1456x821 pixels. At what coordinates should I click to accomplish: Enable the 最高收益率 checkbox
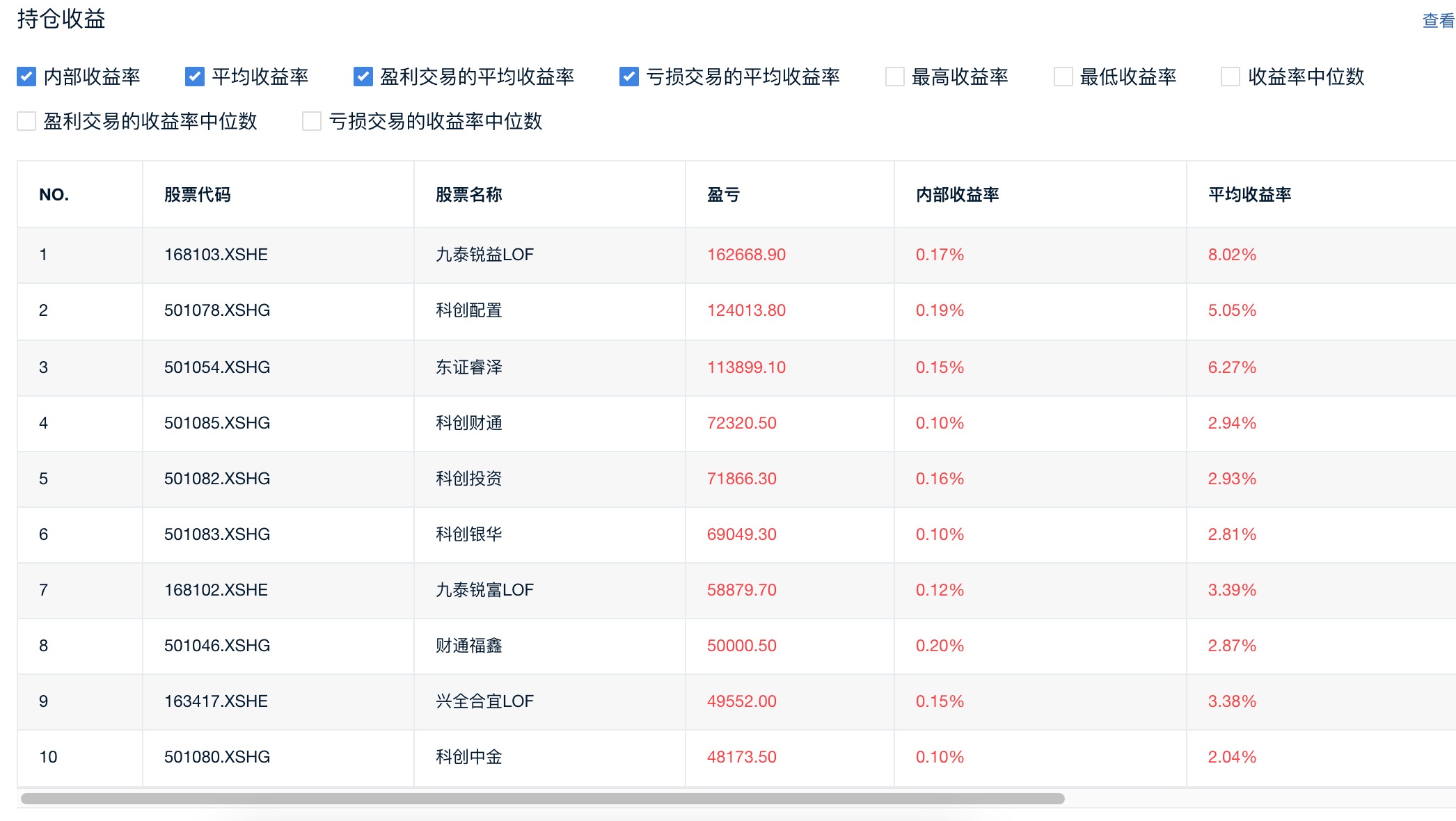pos(895,77)
